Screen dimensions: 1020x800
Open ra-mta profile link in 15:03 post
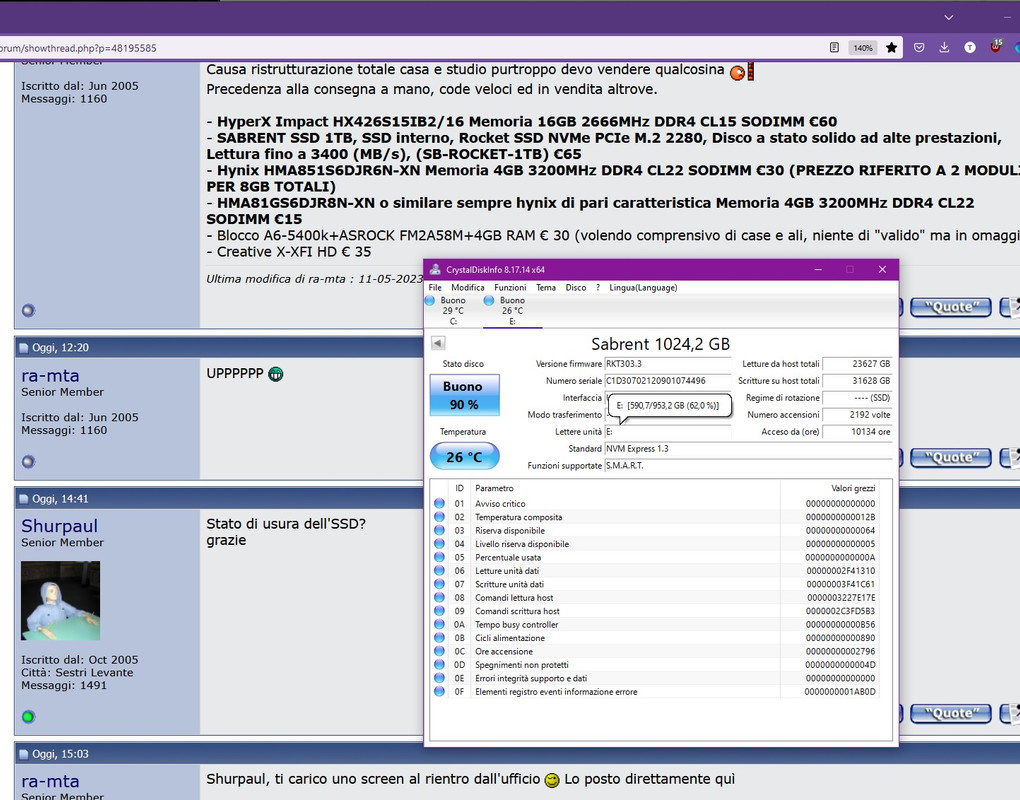pos(50,781)
